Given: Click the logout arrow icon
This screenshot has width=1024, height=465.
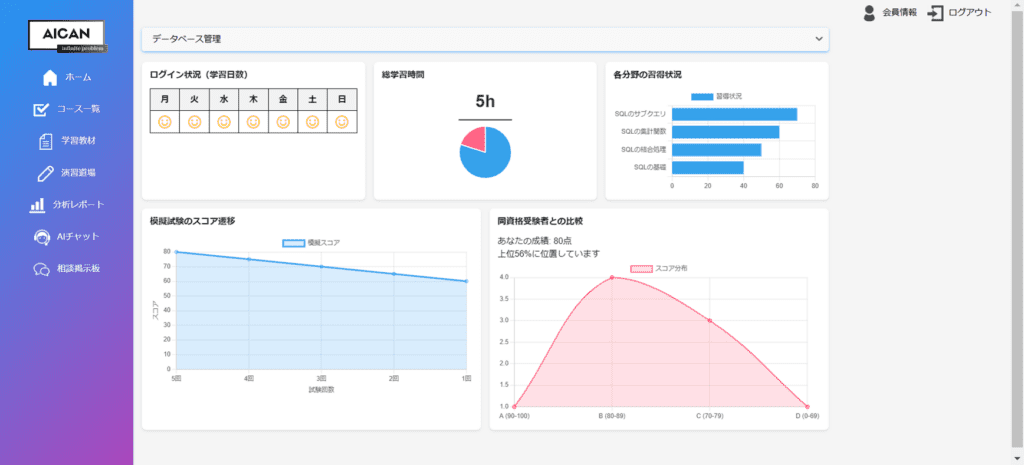Looking at the screenshot, I should tap(936, 13).
